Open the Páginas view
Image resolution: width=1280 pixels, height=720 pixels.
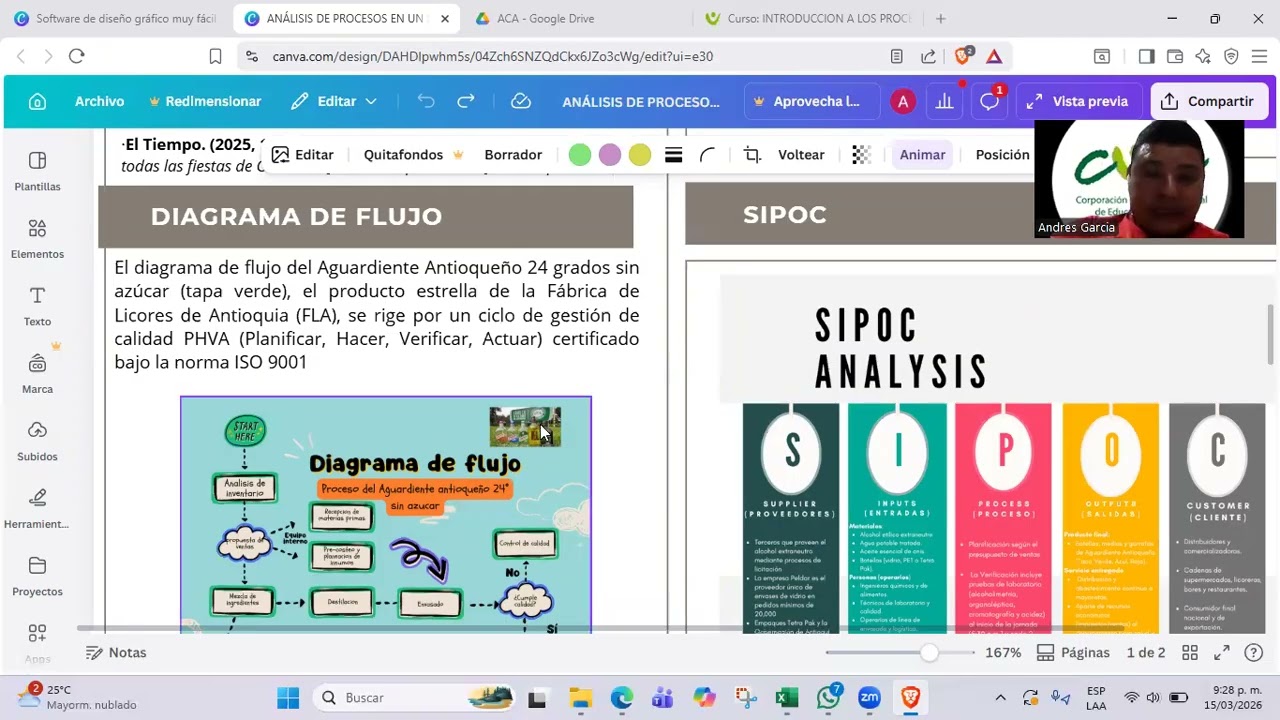click(x=1073, y=653)
